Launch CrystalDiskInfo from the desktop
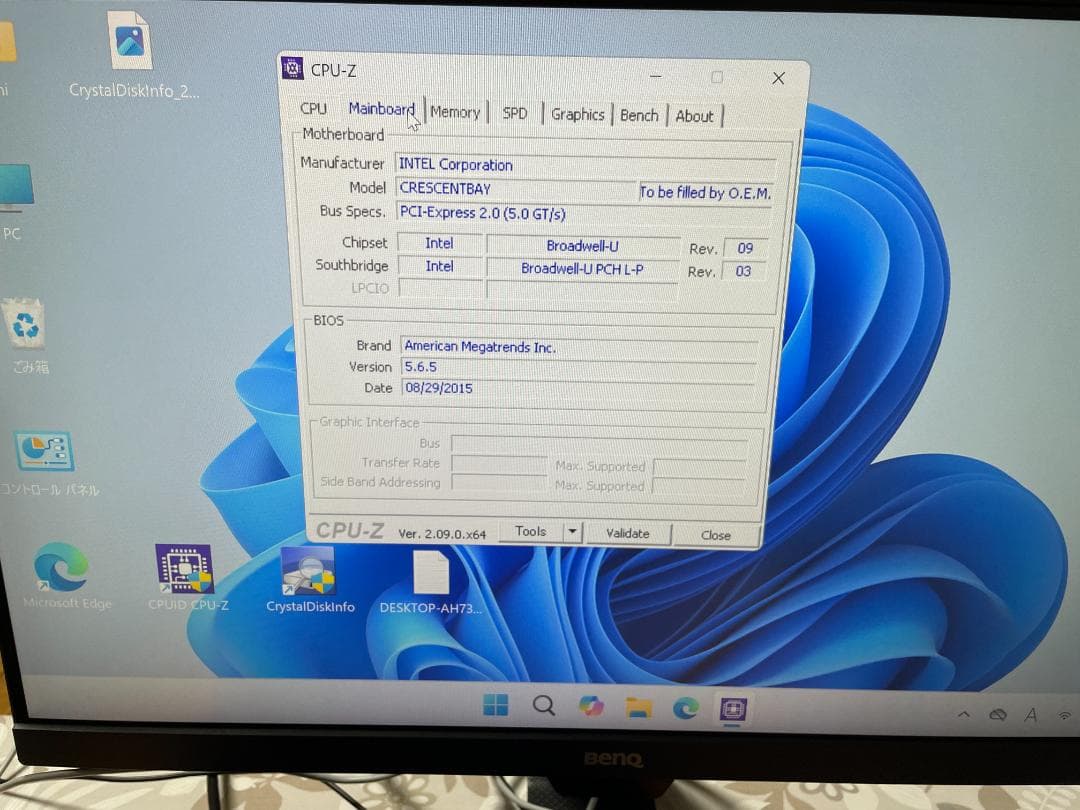Viewport: 1080px width, 810px height. [x=310, y=570]
